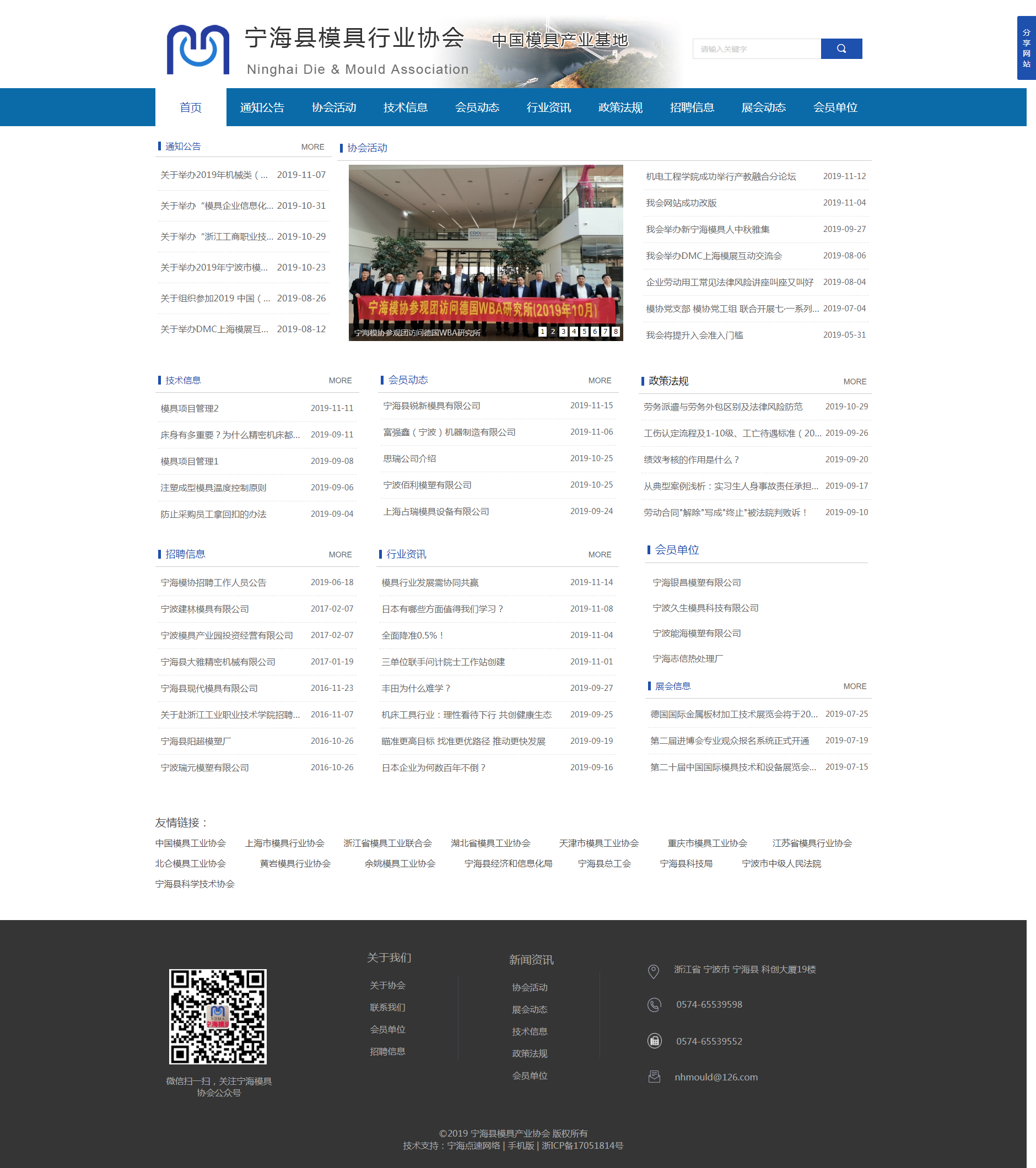Expand 技术信息 section with MORE
This screenshot has width=1036, height=1168.
340,381
